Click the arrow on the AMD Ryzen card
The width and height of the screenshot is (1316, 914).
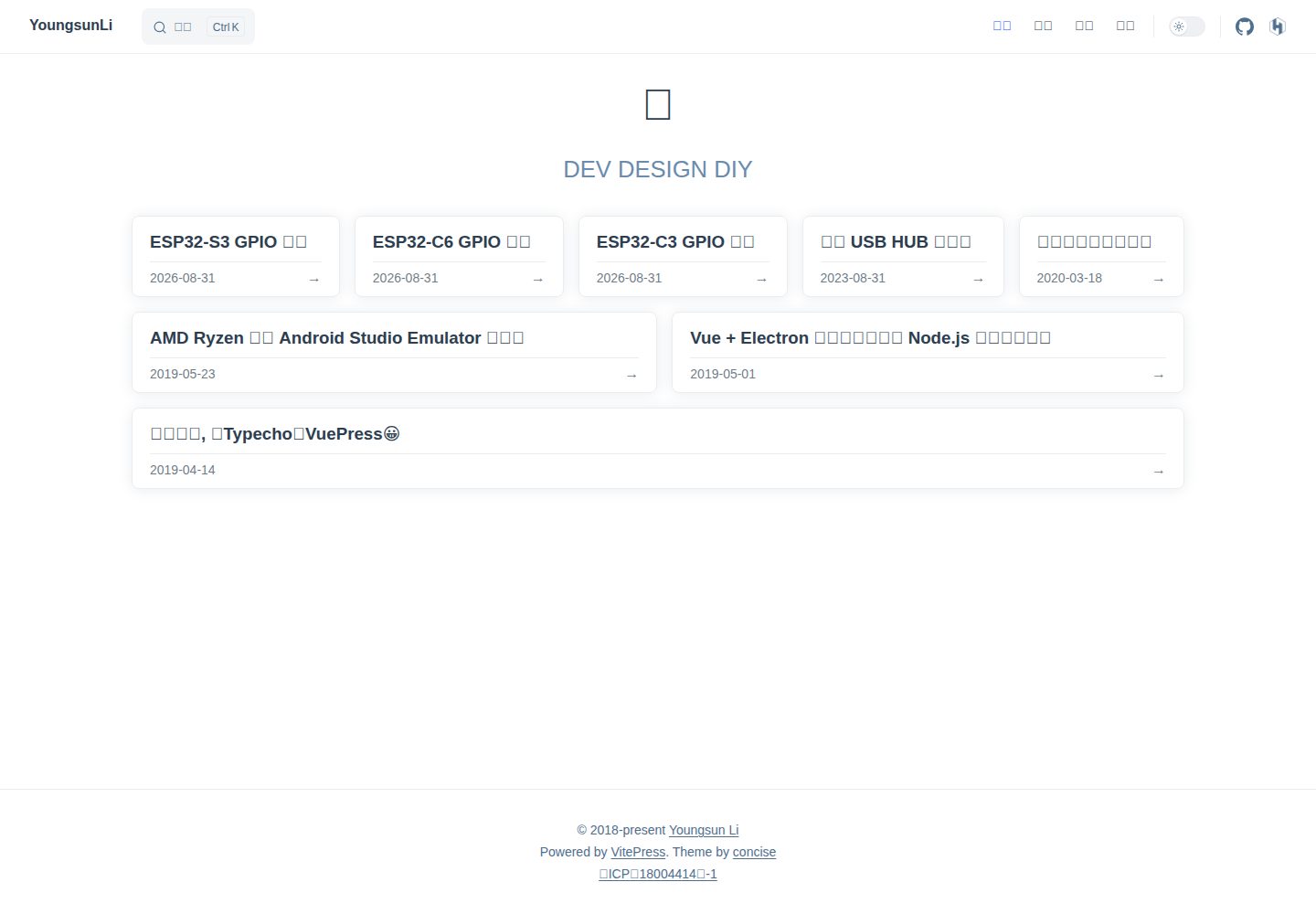pos(631,375)
